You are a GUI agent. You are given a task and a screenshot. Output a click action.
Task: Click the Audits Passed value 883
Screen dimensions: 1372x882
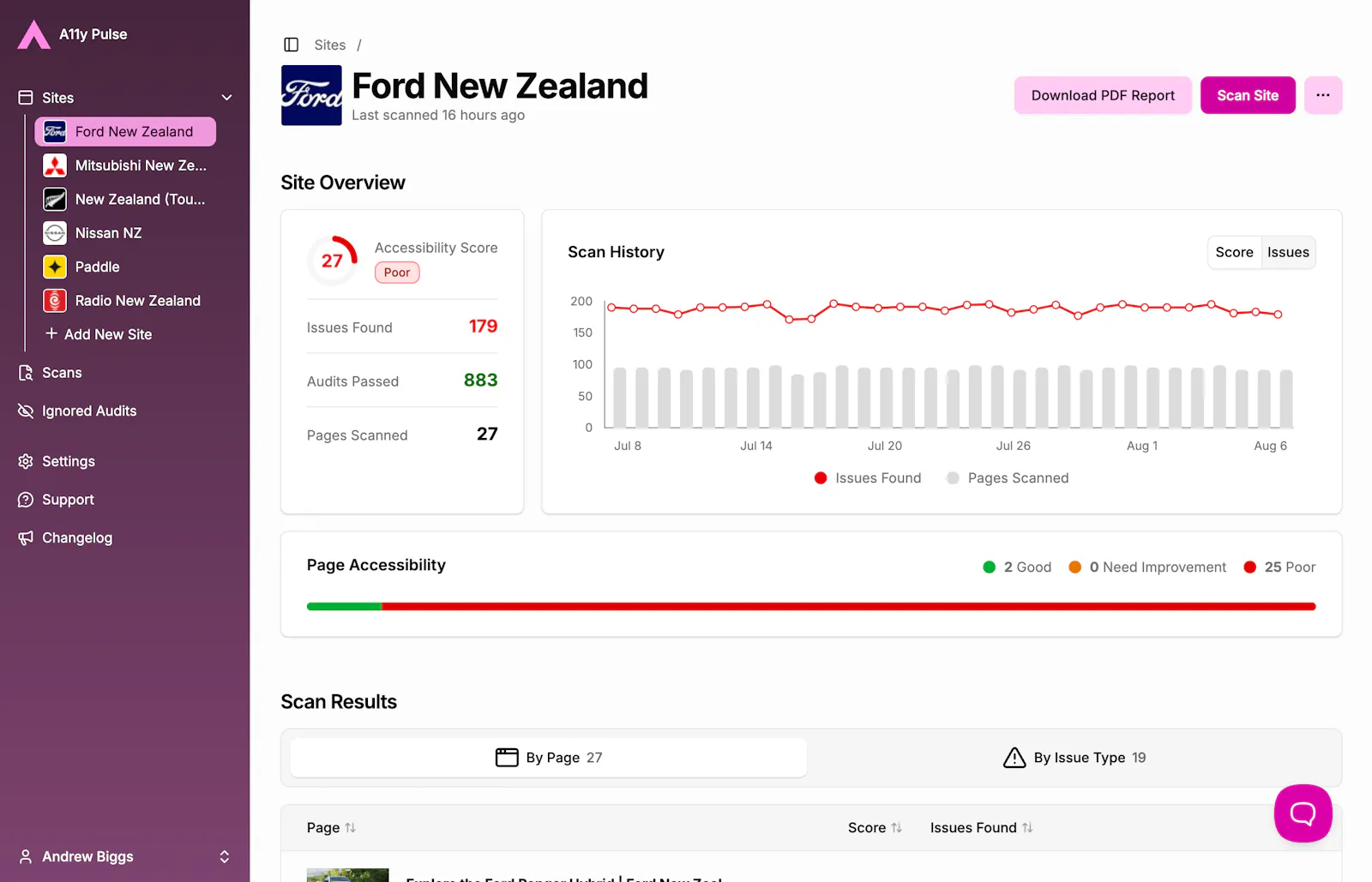coord(480,381)
